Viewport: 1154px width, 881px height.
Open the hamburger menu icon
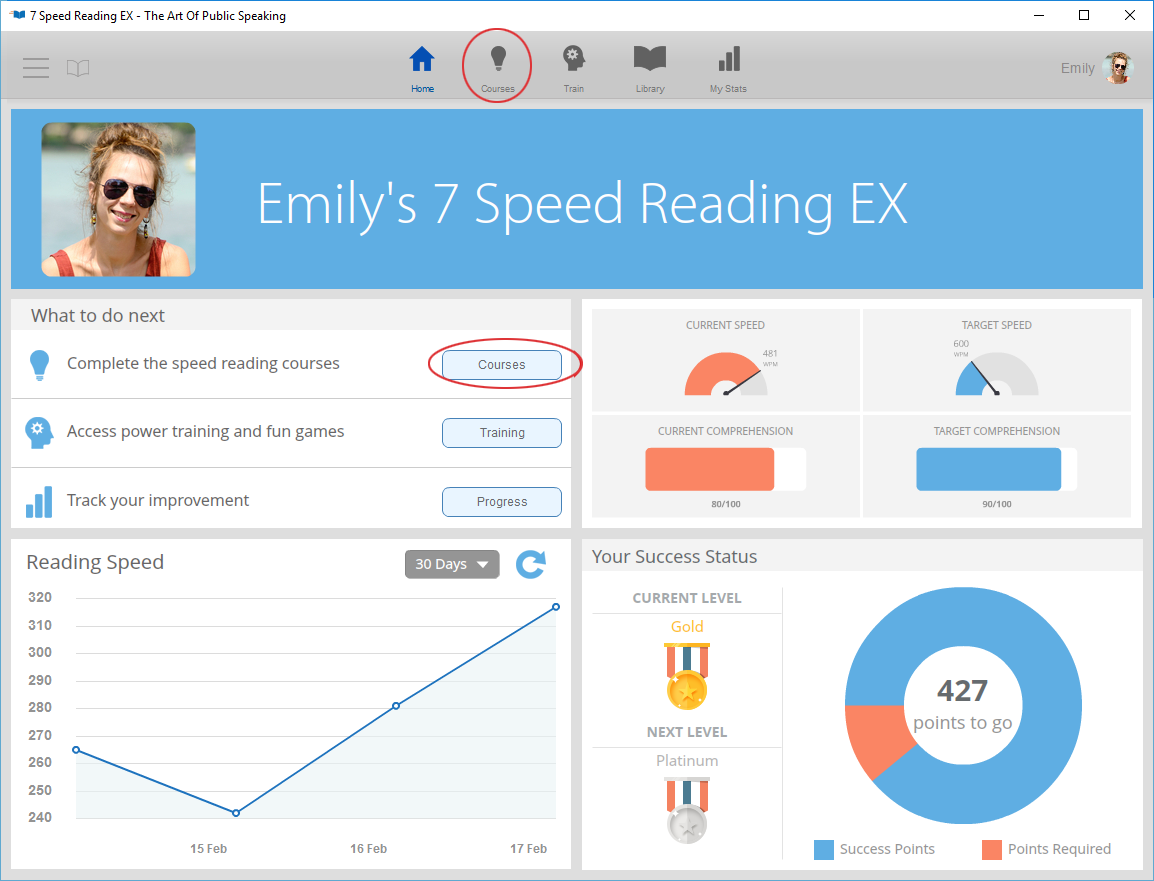(36, 68)
